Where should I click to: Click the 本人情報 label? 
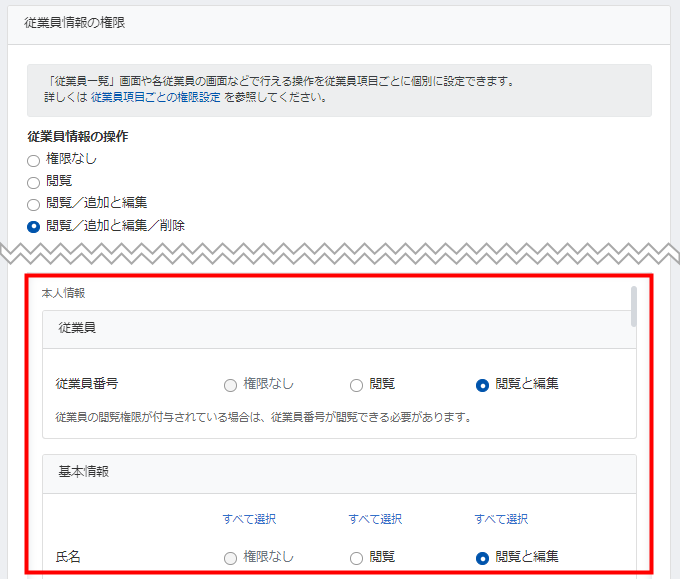click(x=63, y=293)
